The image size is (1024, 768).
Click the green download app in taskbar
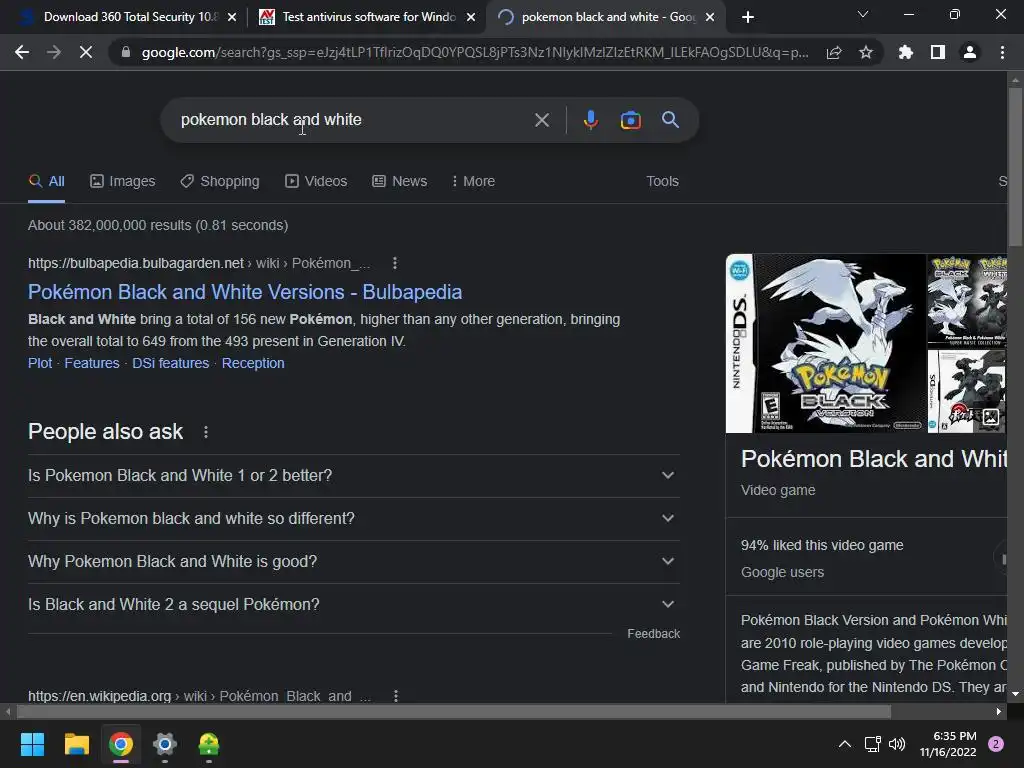click(209, 744)
